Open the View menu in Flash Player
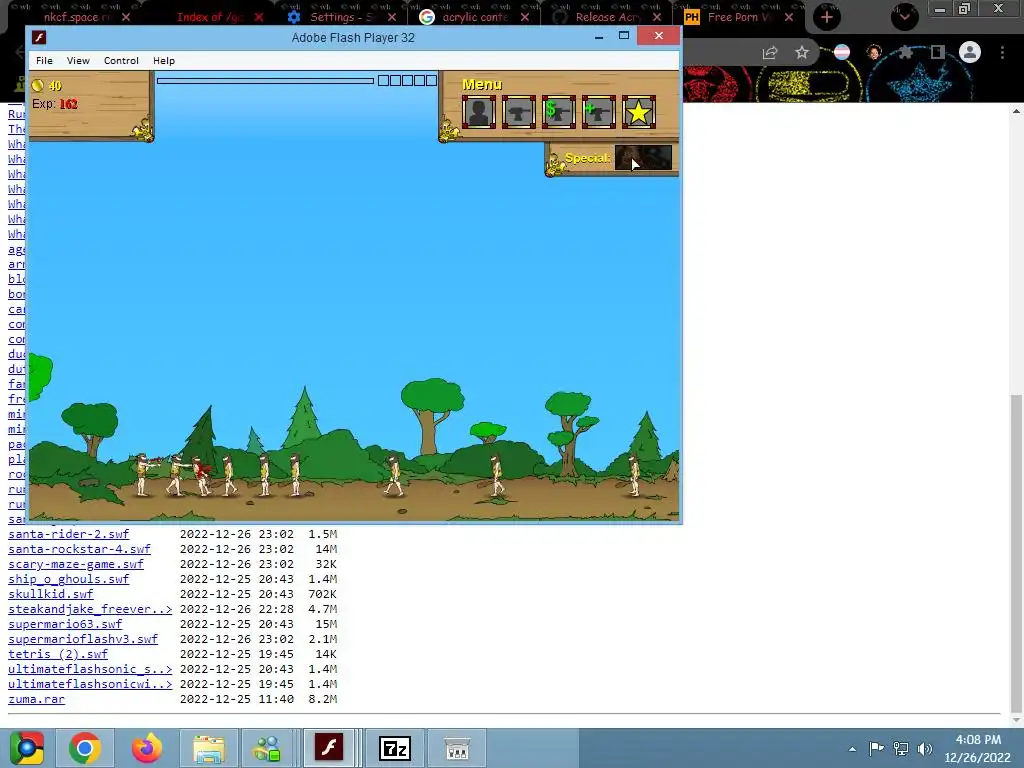The width and height of the screenshot is (1024, 768). point(78,60)
